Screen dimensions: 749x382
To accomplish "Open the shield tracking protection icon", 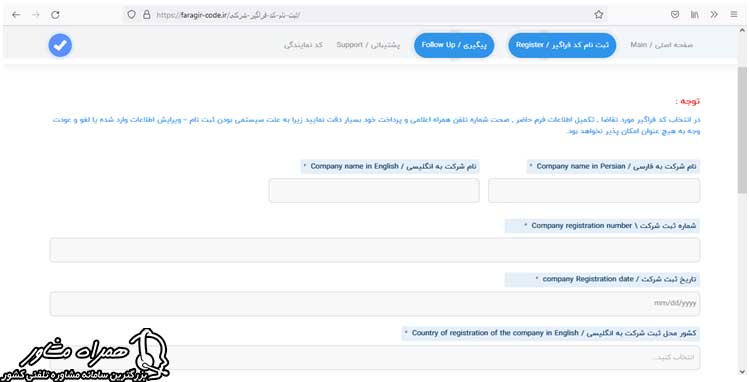I will click(x=131, y=15).
